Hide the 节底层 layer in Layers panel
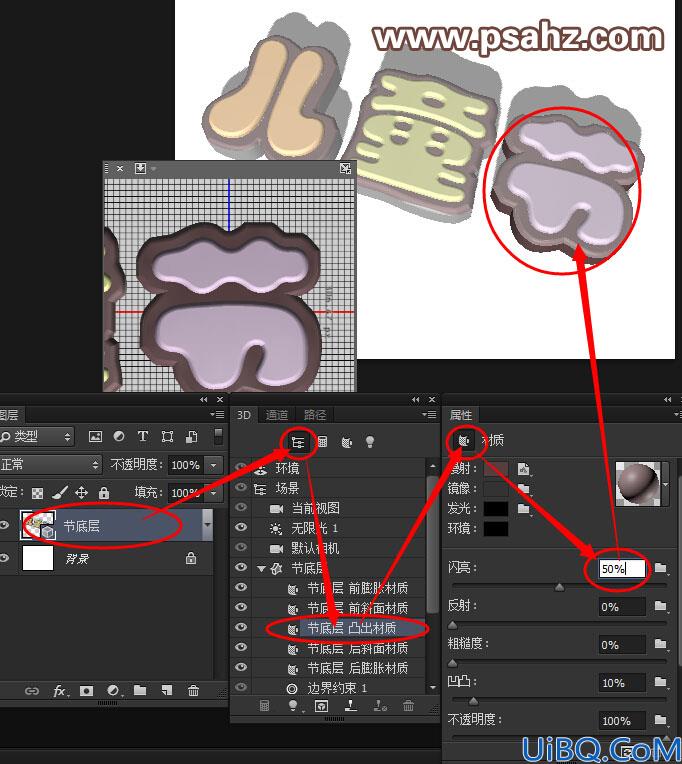 5,525
